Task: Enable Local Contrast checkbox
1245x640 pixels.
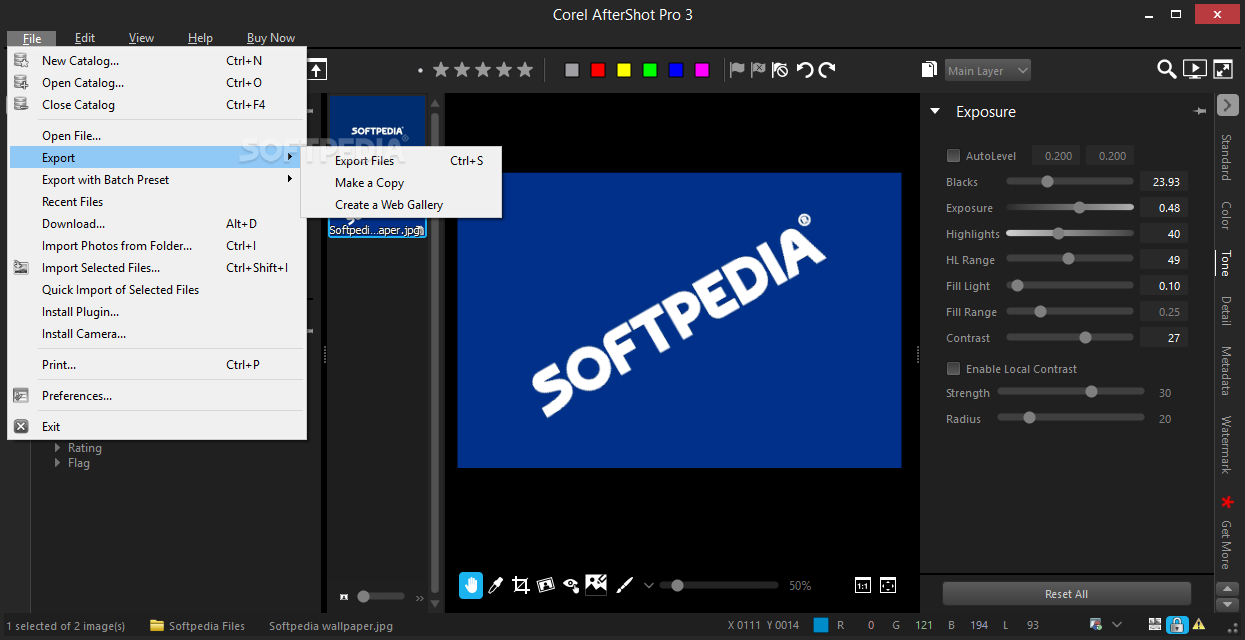Action: tap(953, 369)
